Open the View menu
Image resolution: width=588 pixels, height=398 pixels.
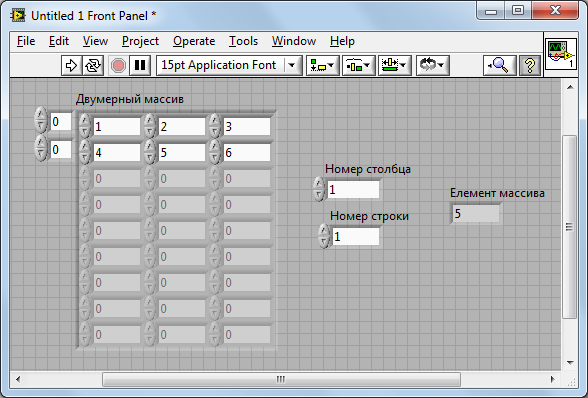95,41
